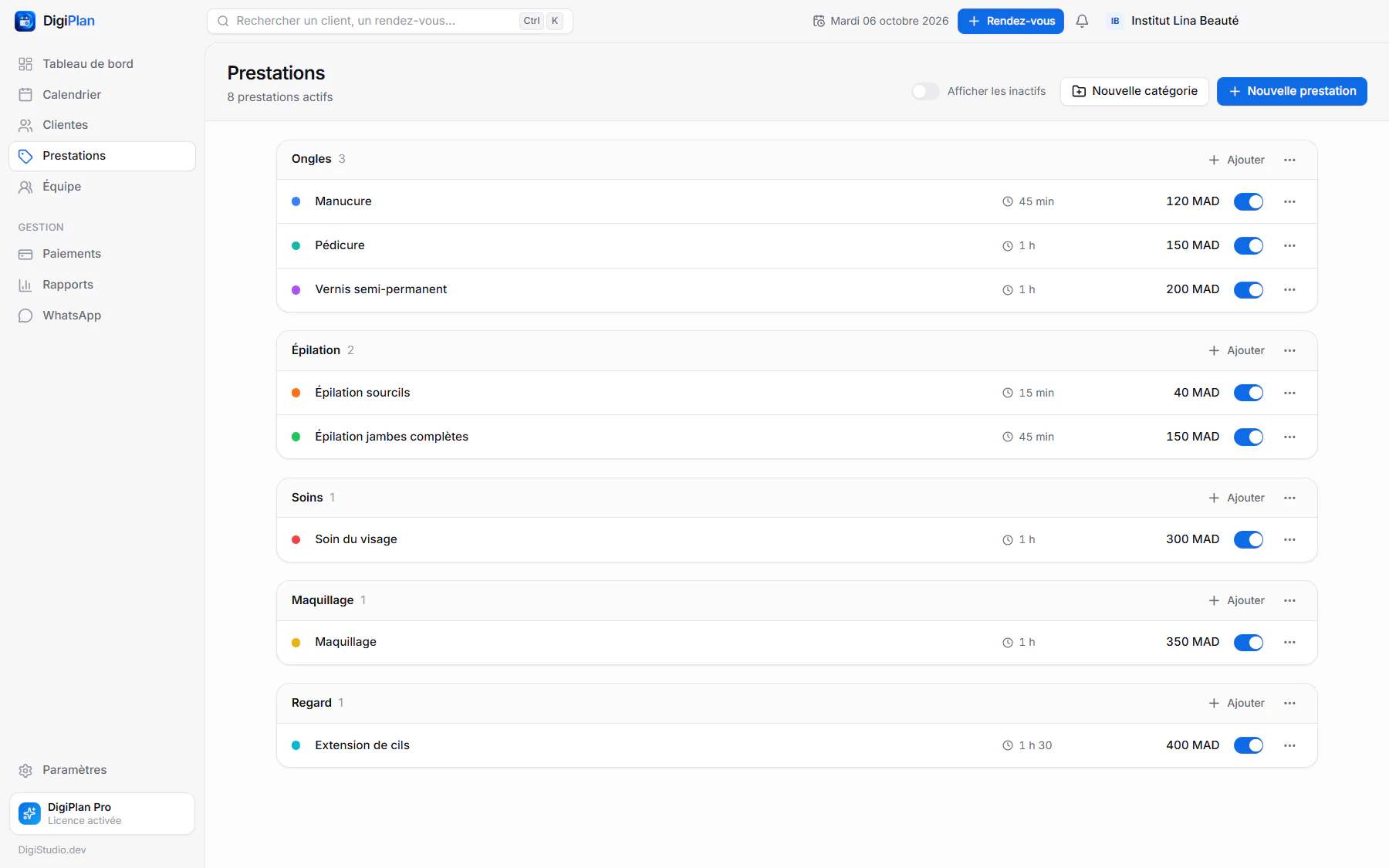Image resolution: width=1389 pixels, height=868 pixels.
Task: Deactivate the Extension de cils toggle
Action: click(x=1249, y=745)
